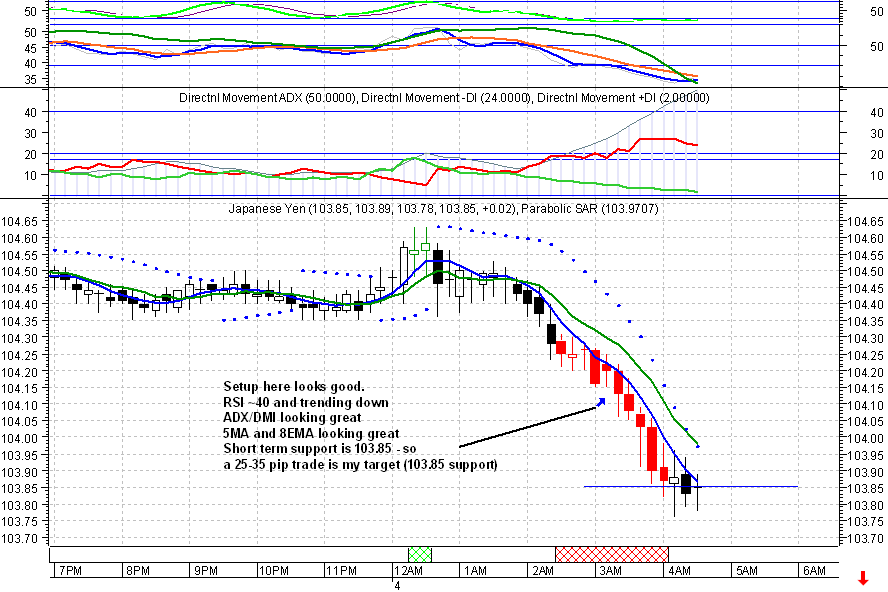This screenshot has height=592, width=888.
Task: Click 104.10 on the right price axis
Action: (866, 405)
